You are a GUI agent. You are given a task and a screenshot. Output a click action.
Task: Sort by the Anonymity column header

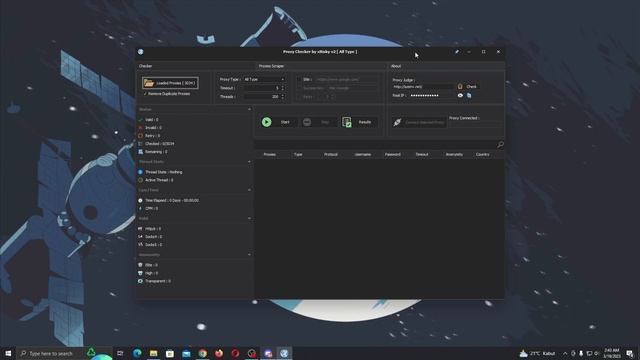454,155
